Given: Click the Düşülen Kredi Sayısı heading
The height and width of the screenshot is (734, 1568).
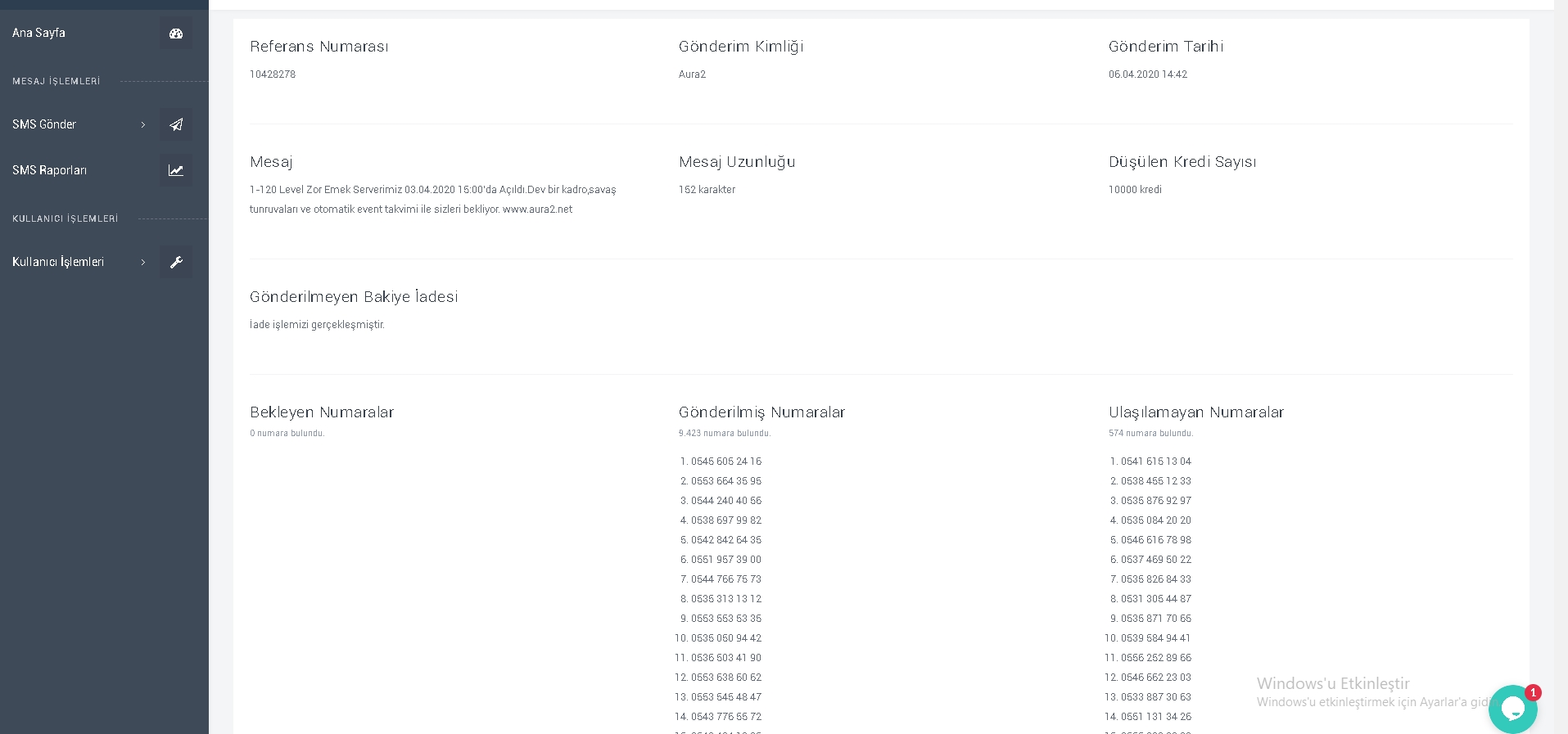Looking at the screenshot, I should [1182, 162].
